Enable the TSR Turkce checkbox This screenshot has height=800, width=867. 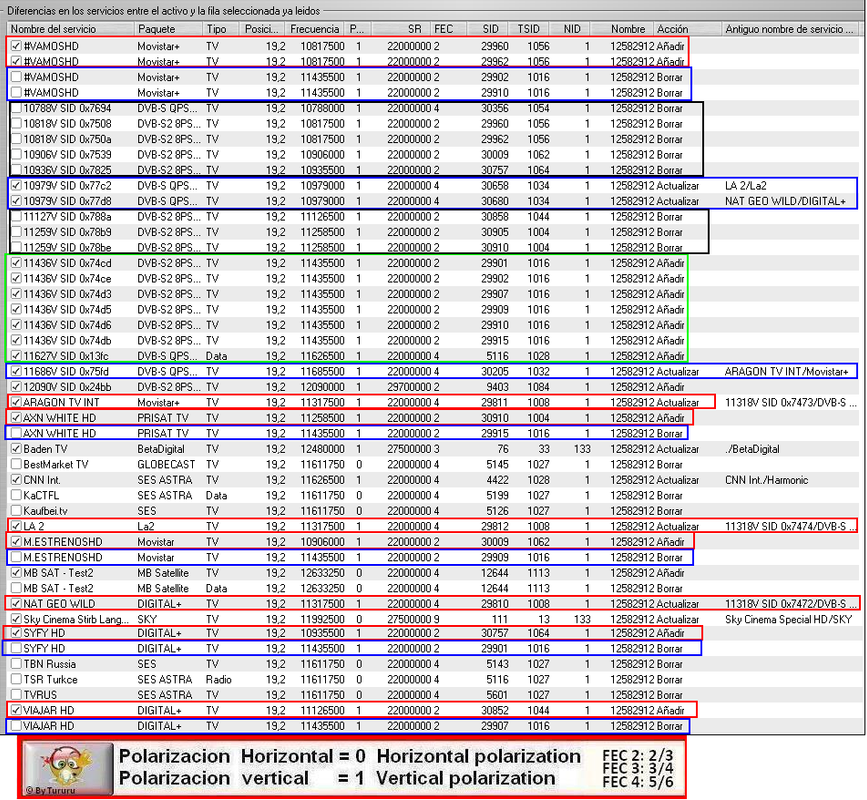(16, 679)
